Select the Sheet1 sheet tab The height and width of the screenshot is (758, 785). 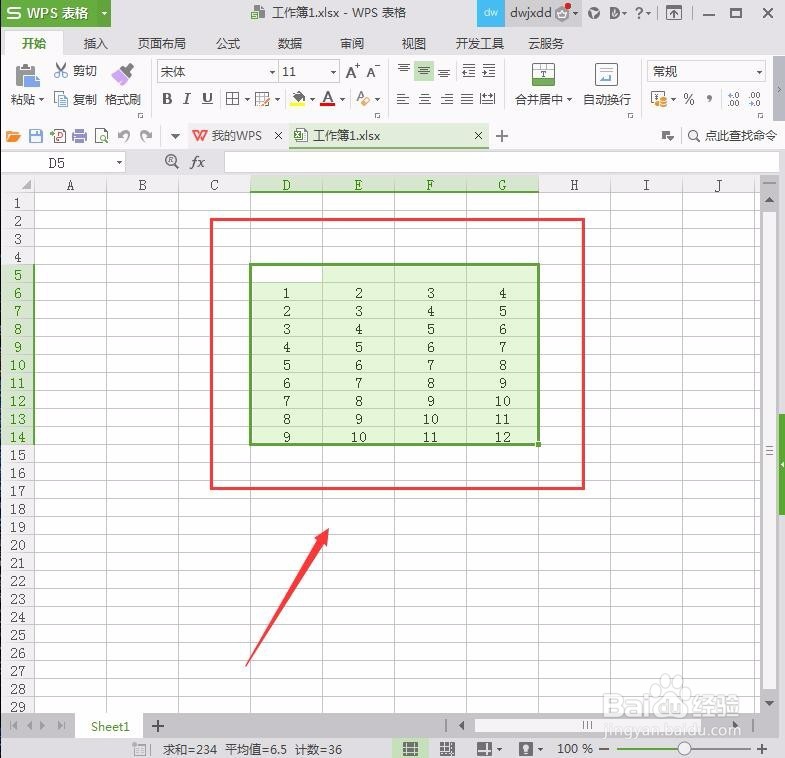tap(110, 726)
